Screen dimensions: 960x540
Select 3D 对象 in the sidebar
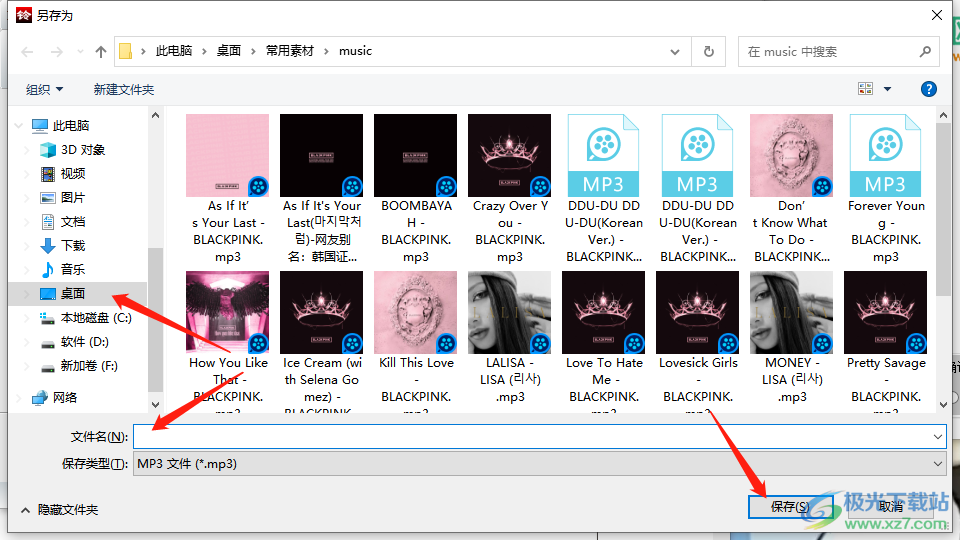pyautogui.click(x=73, y=150)
